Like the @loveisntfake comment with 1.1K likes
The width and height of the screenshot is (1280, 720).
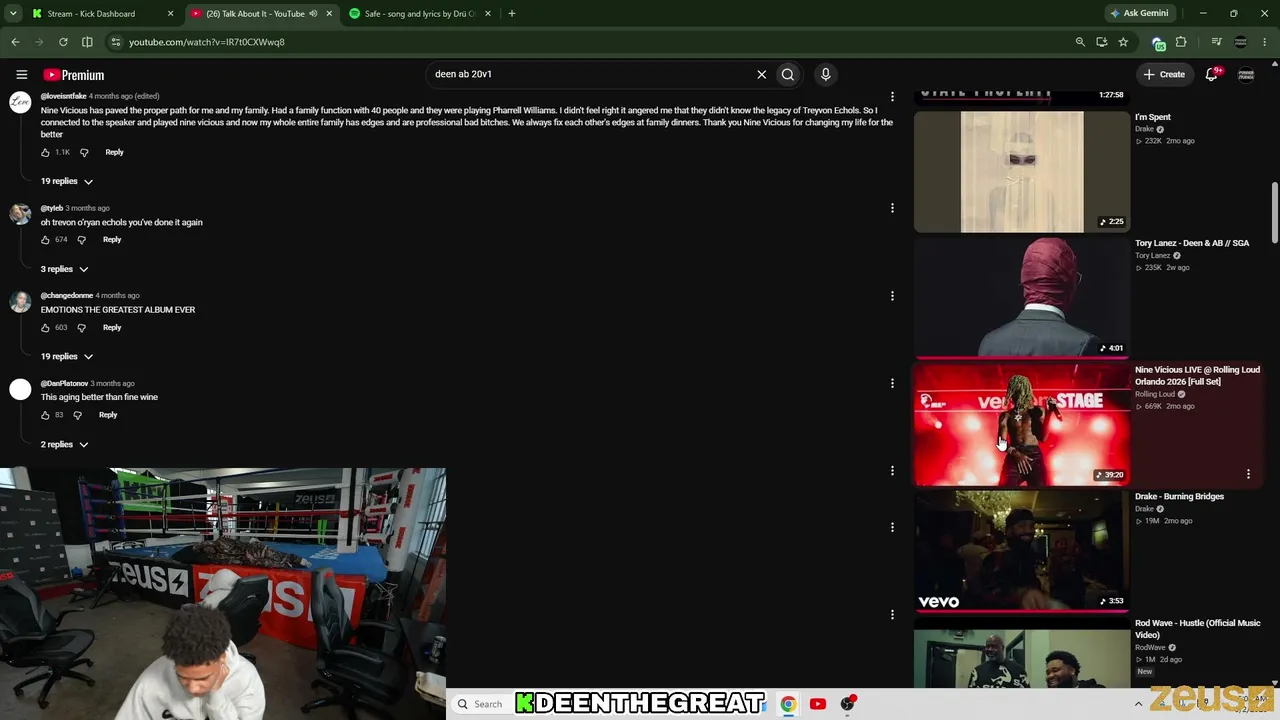tap(45, 152)
